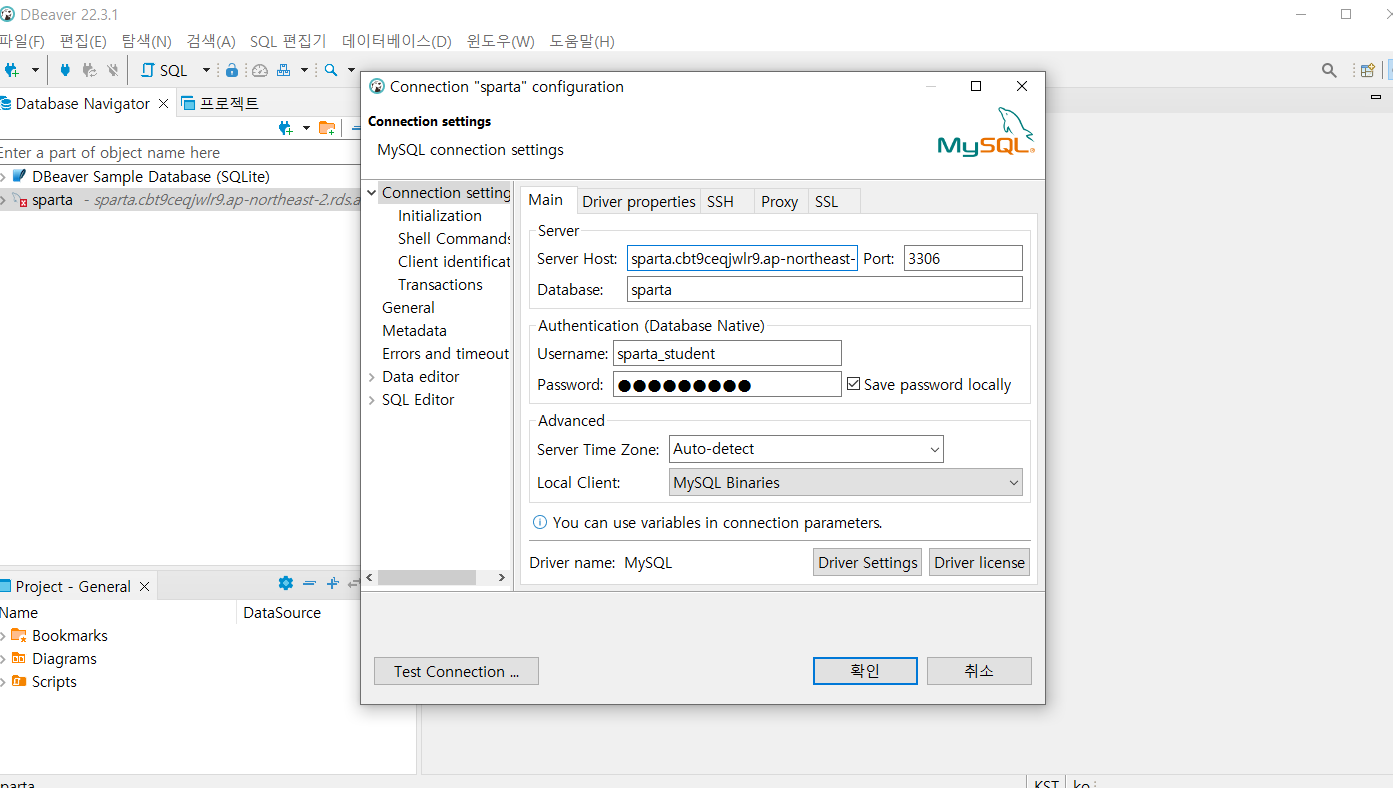Select Client identification in settings tree
The width and height of the screenshot is (1393, 788).
[x=454, y=261]
